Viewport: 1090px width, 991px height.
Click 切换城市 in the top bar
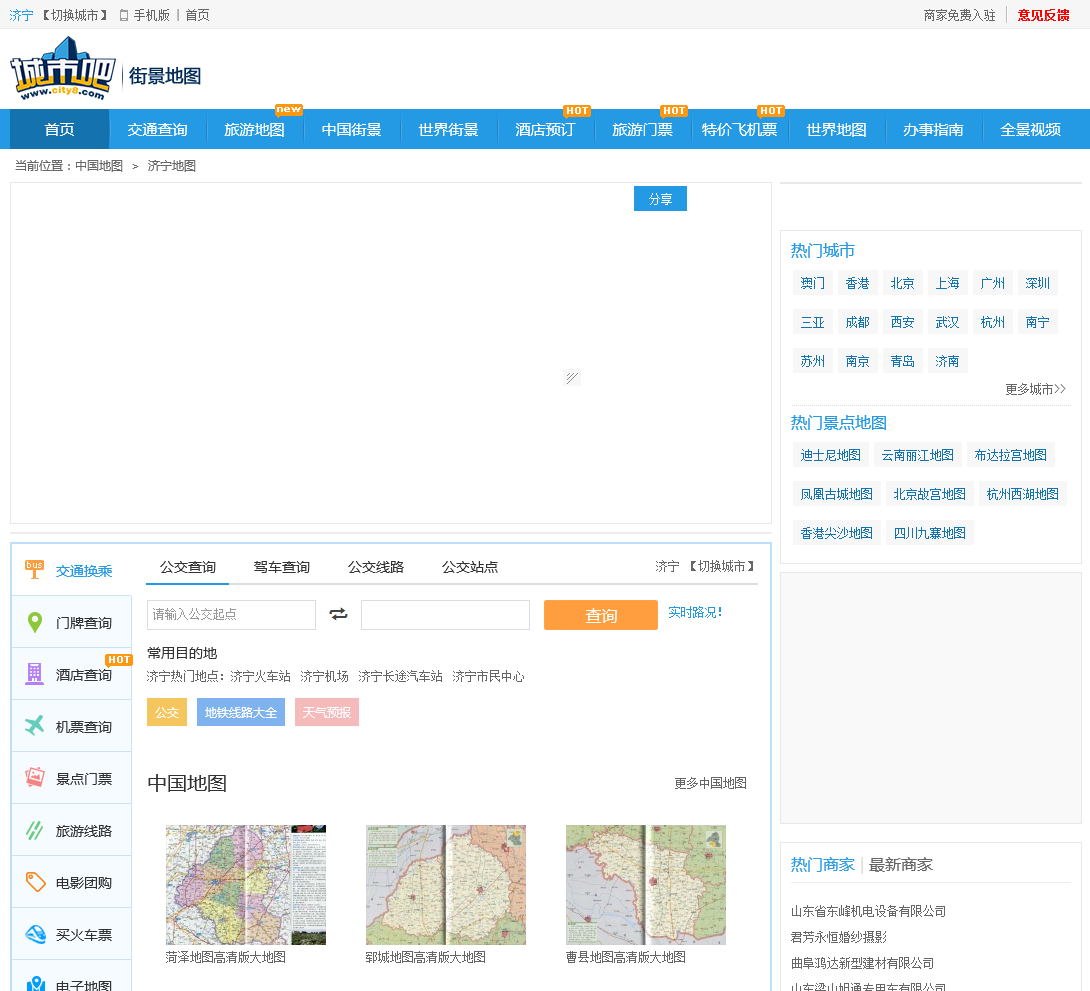click(x=75, y=15)
